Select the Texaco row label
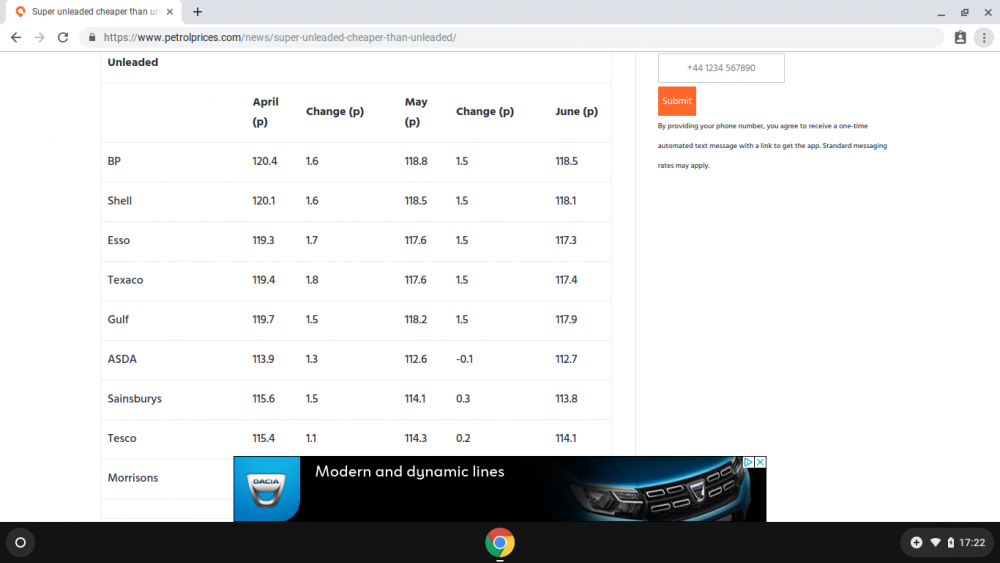The image size is (1000, 563). pyautogui.click(x=126, y=280)
